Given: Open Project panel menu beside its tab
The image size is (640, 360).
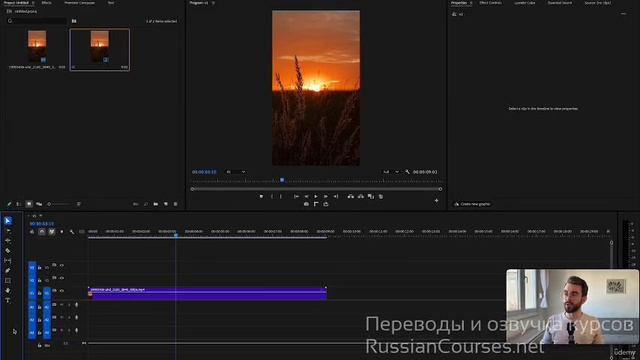Looking at the screenshot, I should coord(33,3).
